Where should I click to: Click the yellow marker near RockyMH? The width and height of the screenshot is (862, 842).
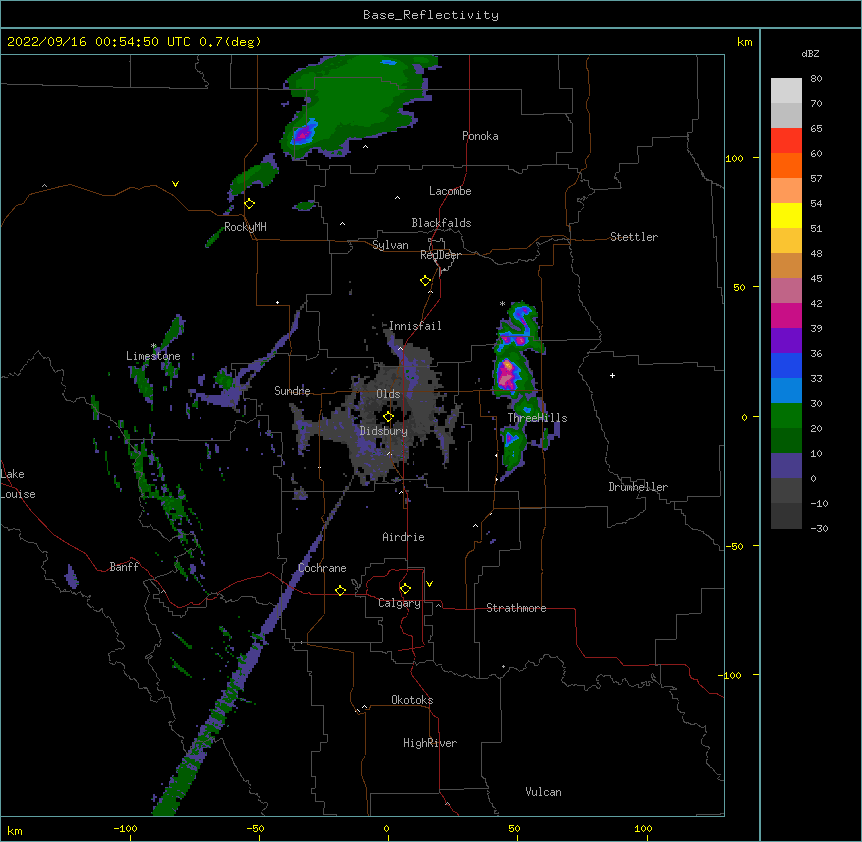[x=249, y=204]
